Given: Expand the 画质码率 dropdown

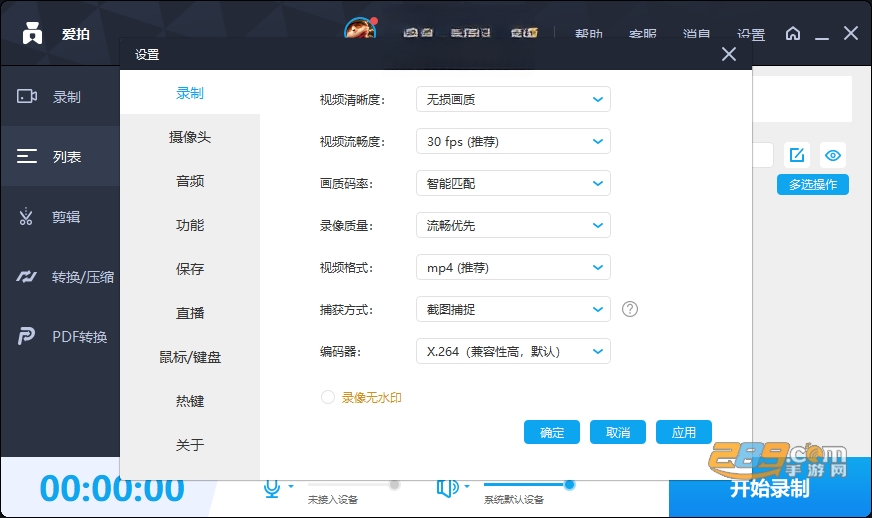Looking at the screenshot, I should (513, 183).
